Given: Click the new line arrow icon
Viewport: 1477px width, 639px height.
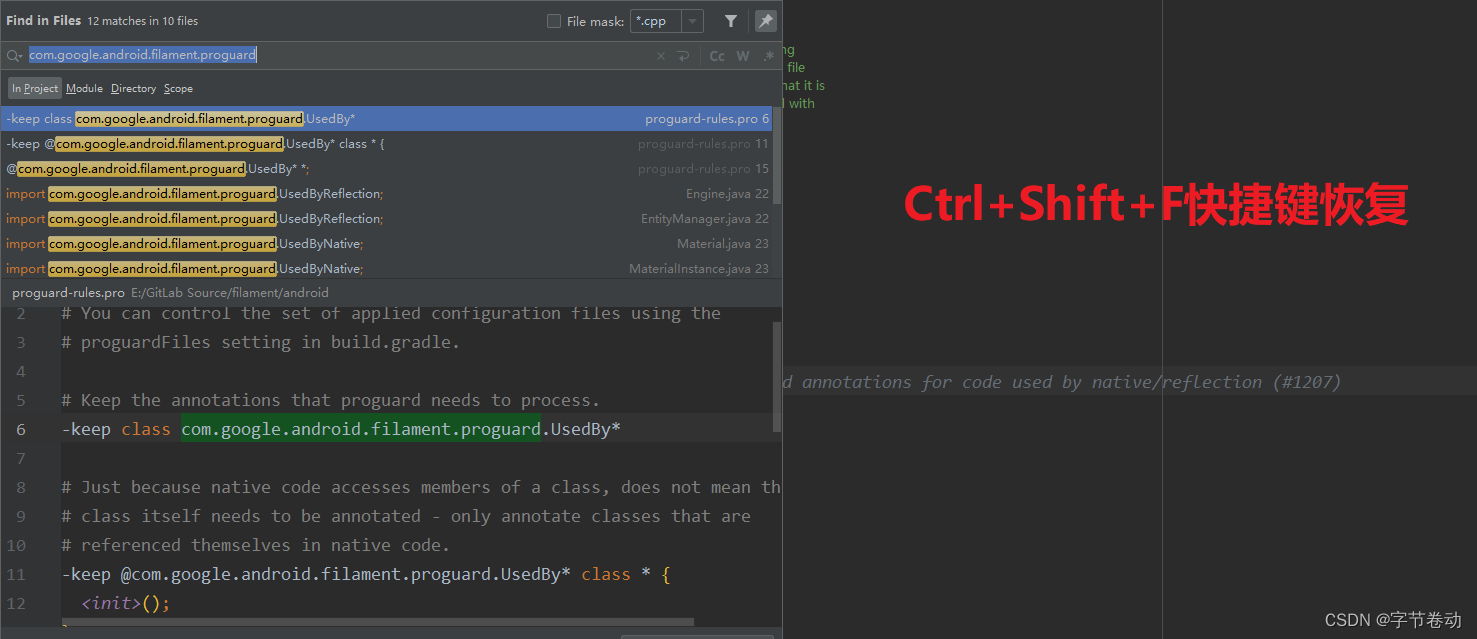Looking at the screenshot, I should (x=683, y=56).
